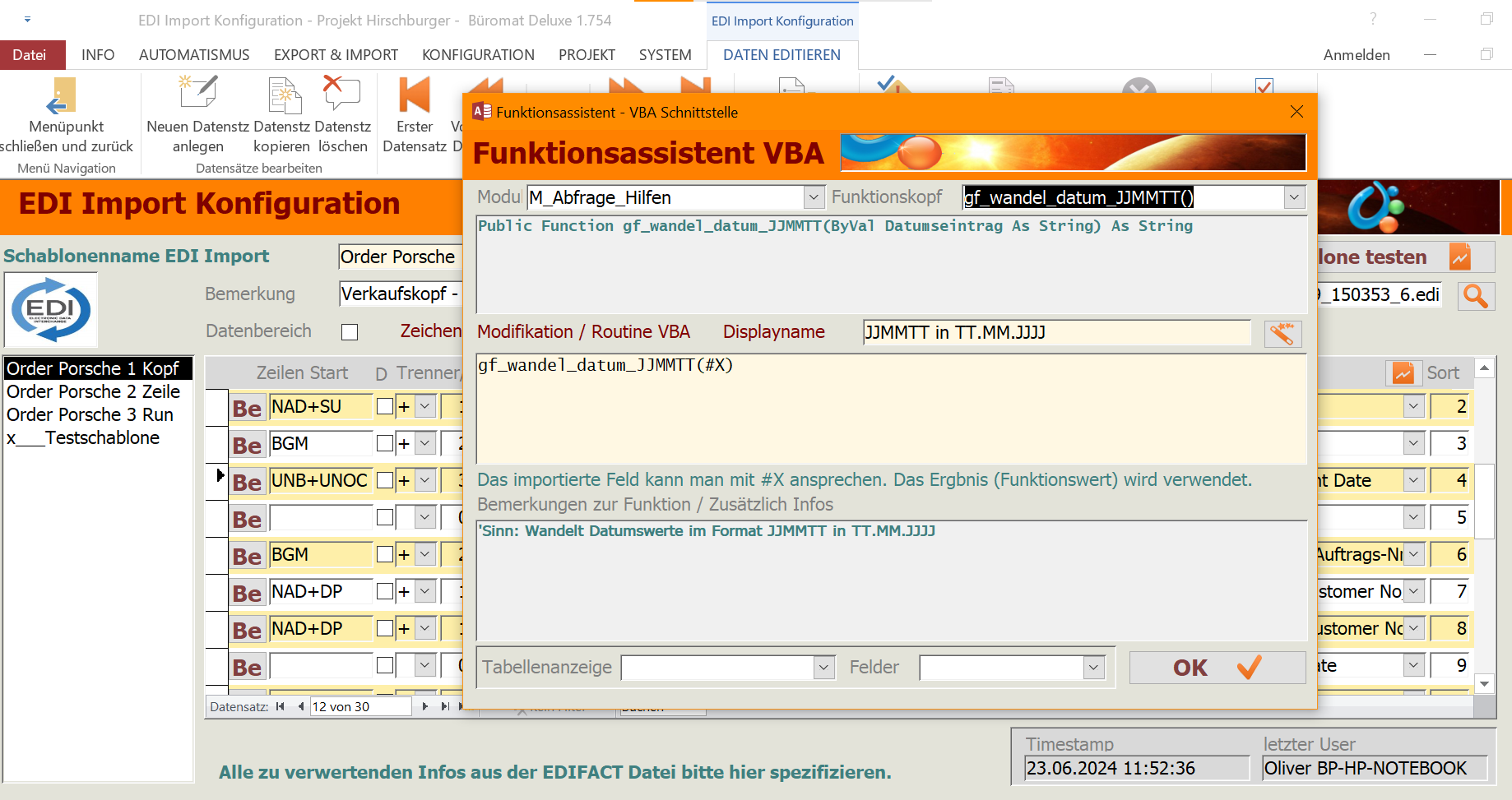The height and width of the screenshot is (800, 1512).
Task: Click the magic wand icon beside Displayname
Action: (1282, 333)
